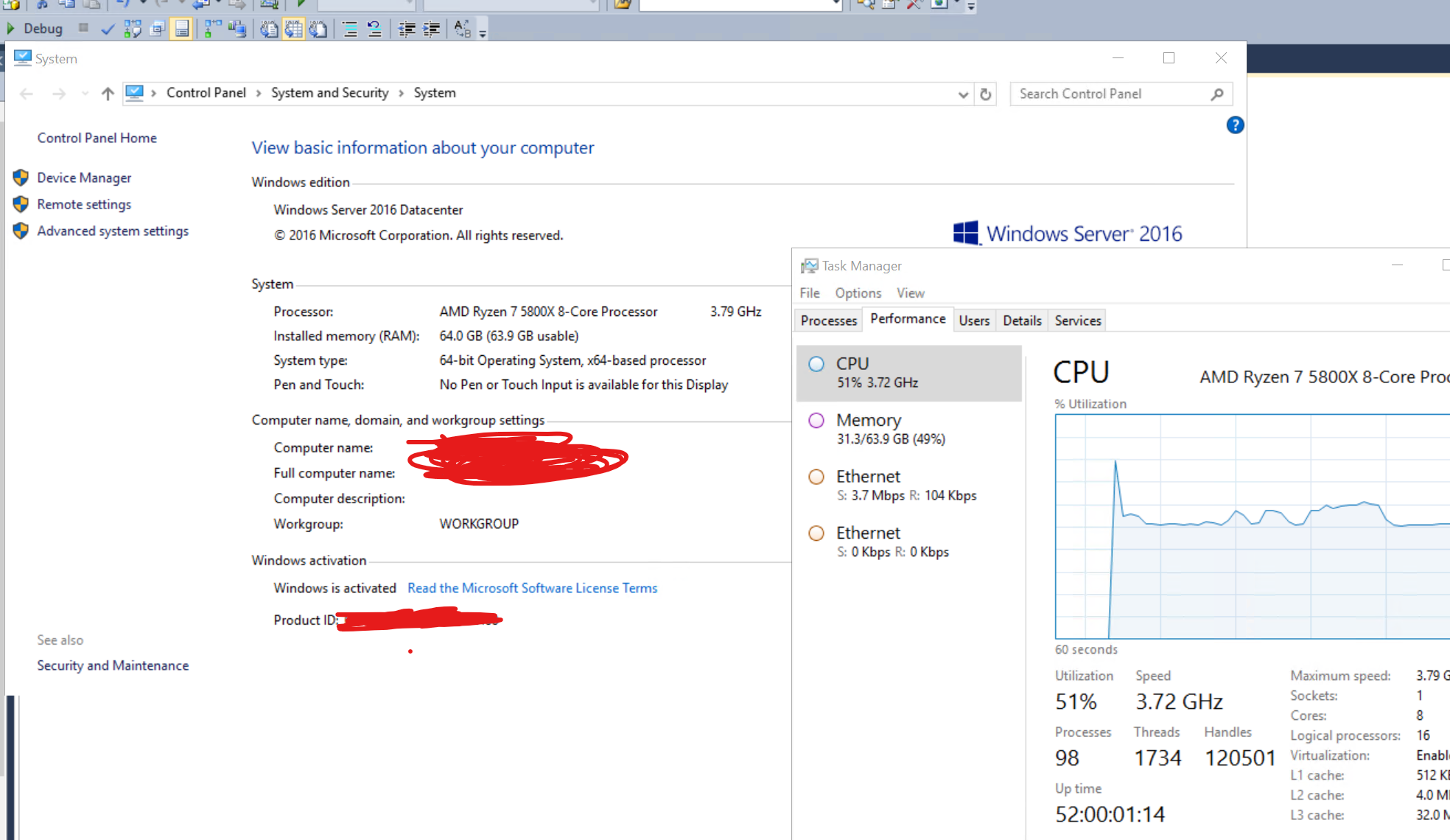Toggle Include Actual Execution Plan
The image size is (1450, 840).
(213, 29)
